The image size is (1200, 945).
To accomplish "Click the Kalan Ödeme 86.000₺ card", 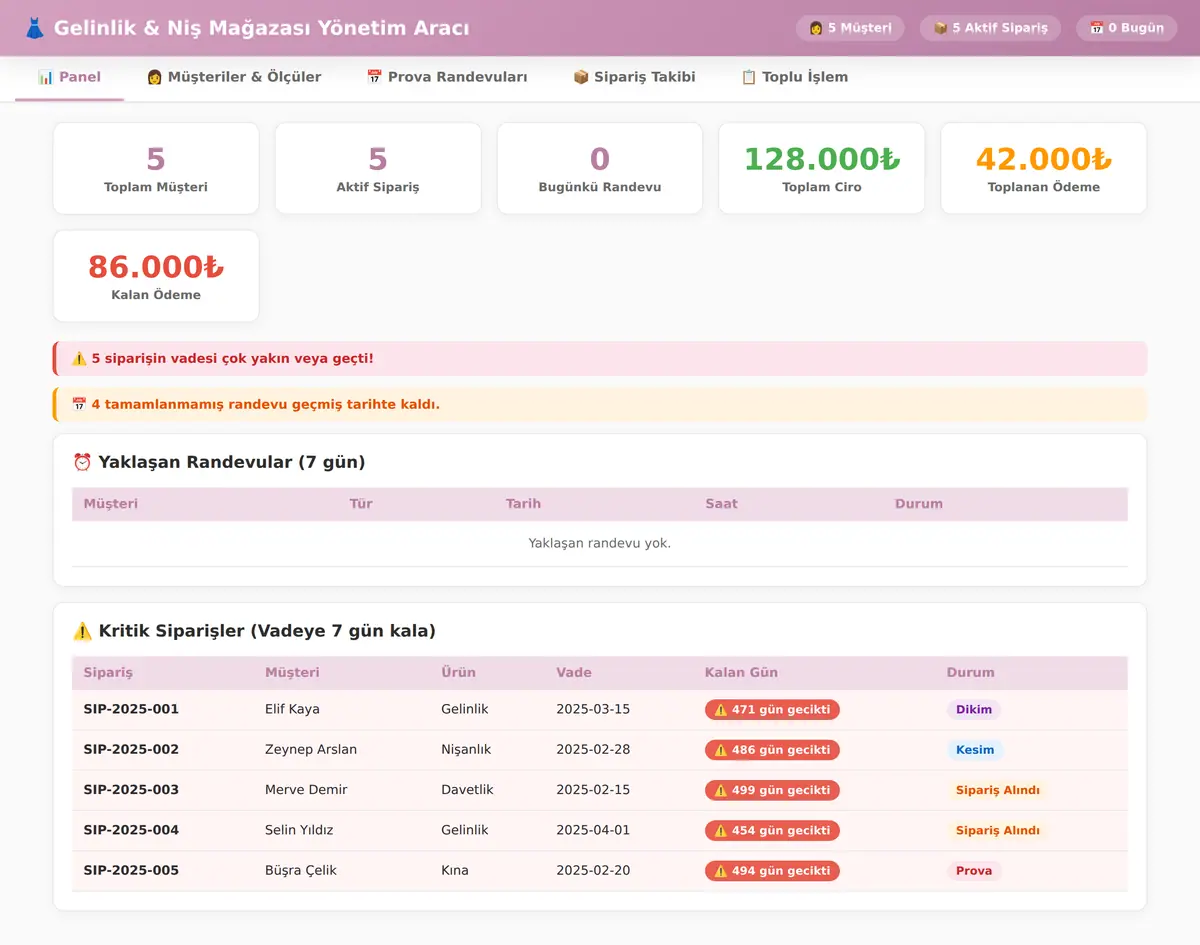I will (156, 276).
